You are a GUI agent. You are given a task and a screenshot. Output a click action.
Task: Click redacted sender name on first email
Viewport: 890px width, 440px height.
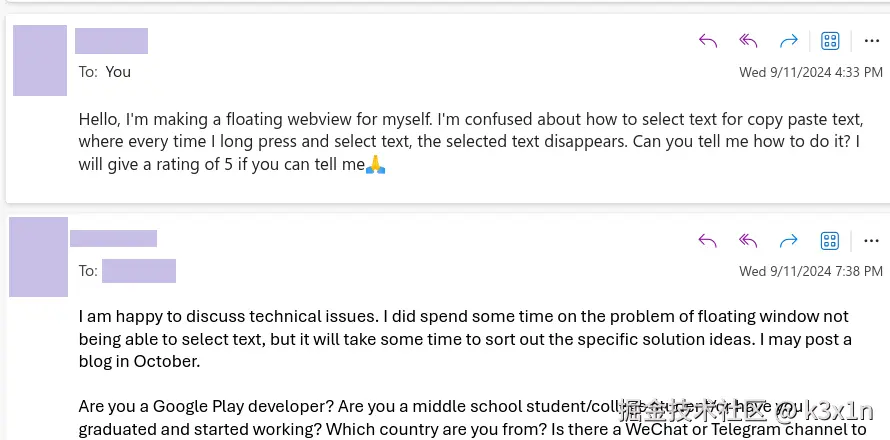point(111,41)
